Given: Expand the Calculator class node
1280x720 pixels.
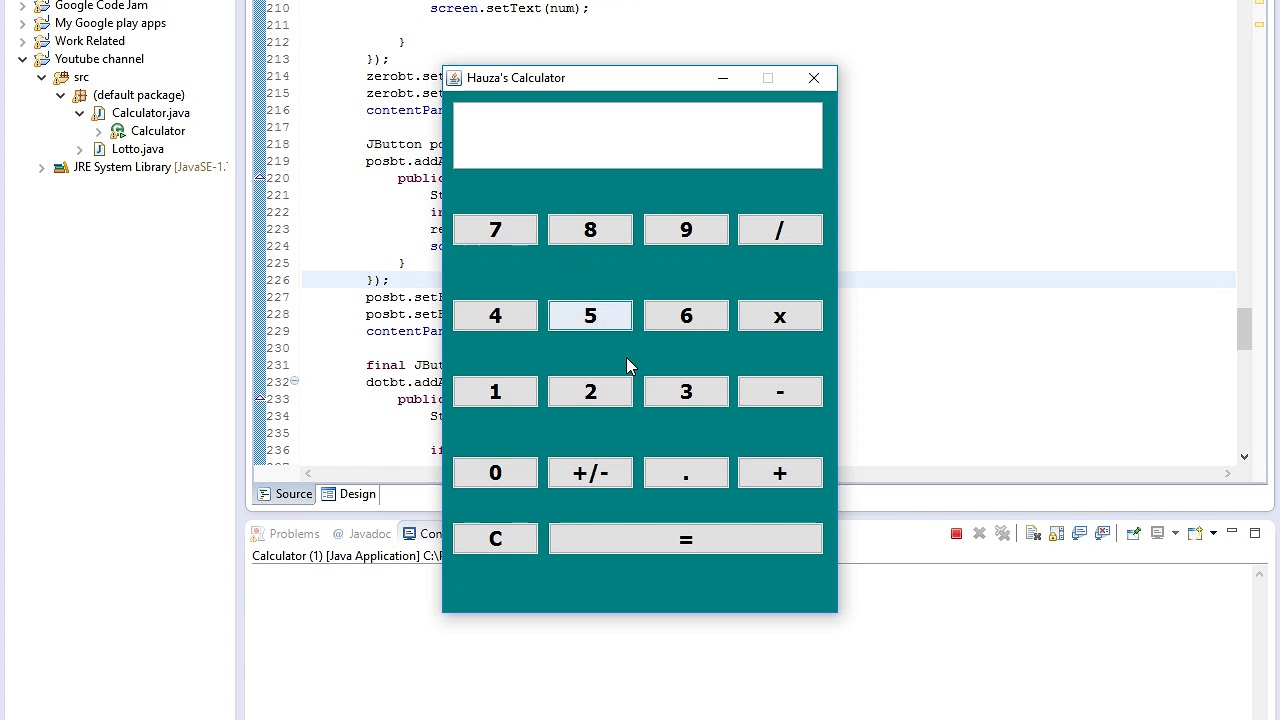Looking at the screenshot, I should coord(99,131).
